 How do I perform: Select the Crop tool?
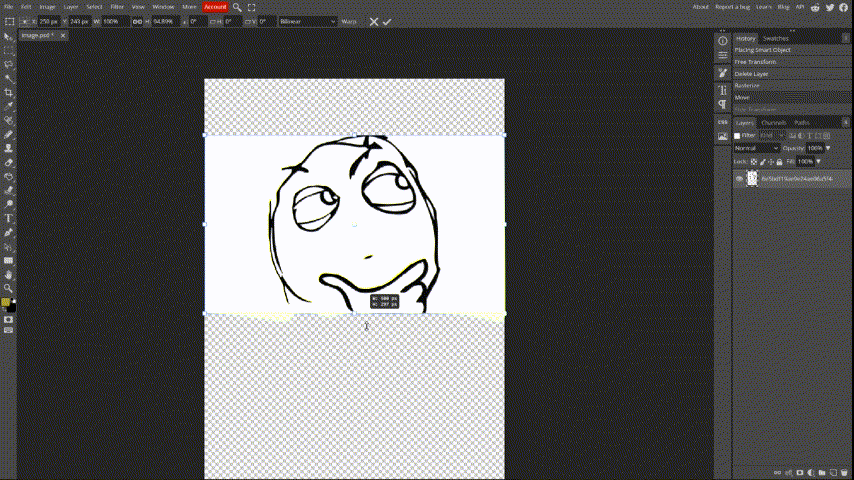[9, 91]
